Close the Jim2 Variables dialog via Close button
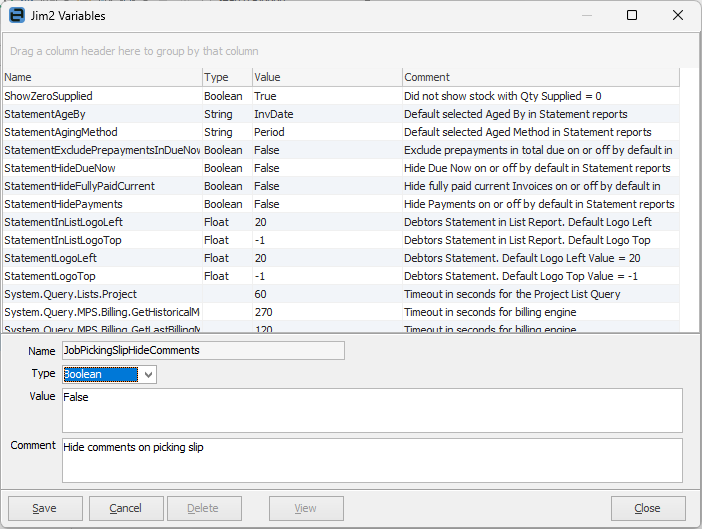This screenshot has height=529, width=702. pos(647,508)
